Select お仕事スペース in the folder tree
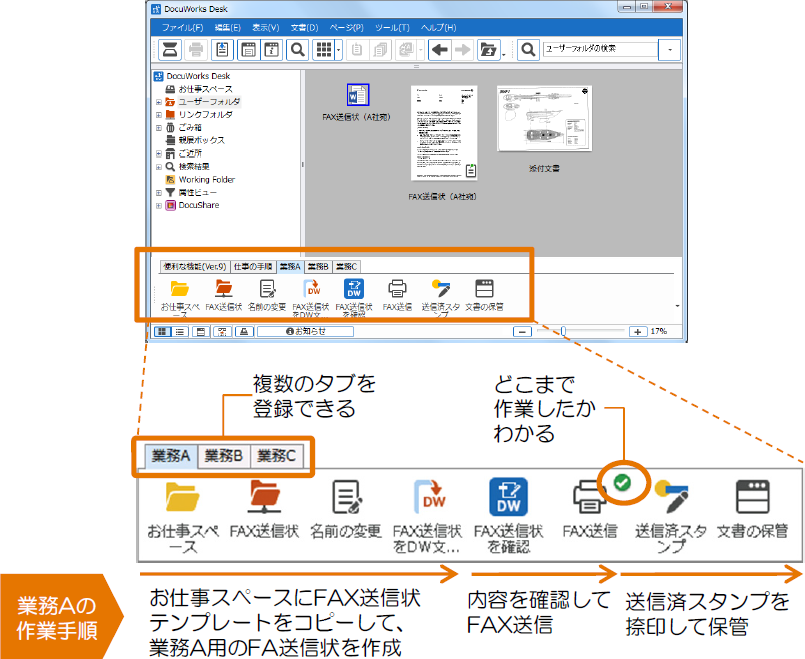805x659 pixels. coord(205,89)
